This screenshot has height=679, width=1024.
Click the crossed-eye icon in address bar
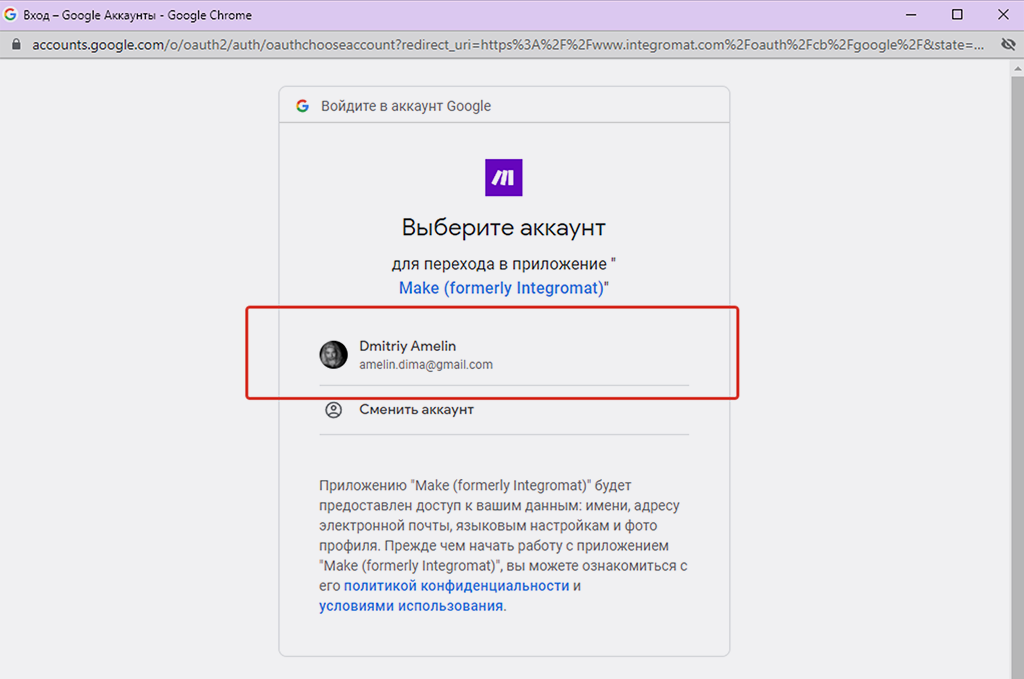[x=1008, y=44]
